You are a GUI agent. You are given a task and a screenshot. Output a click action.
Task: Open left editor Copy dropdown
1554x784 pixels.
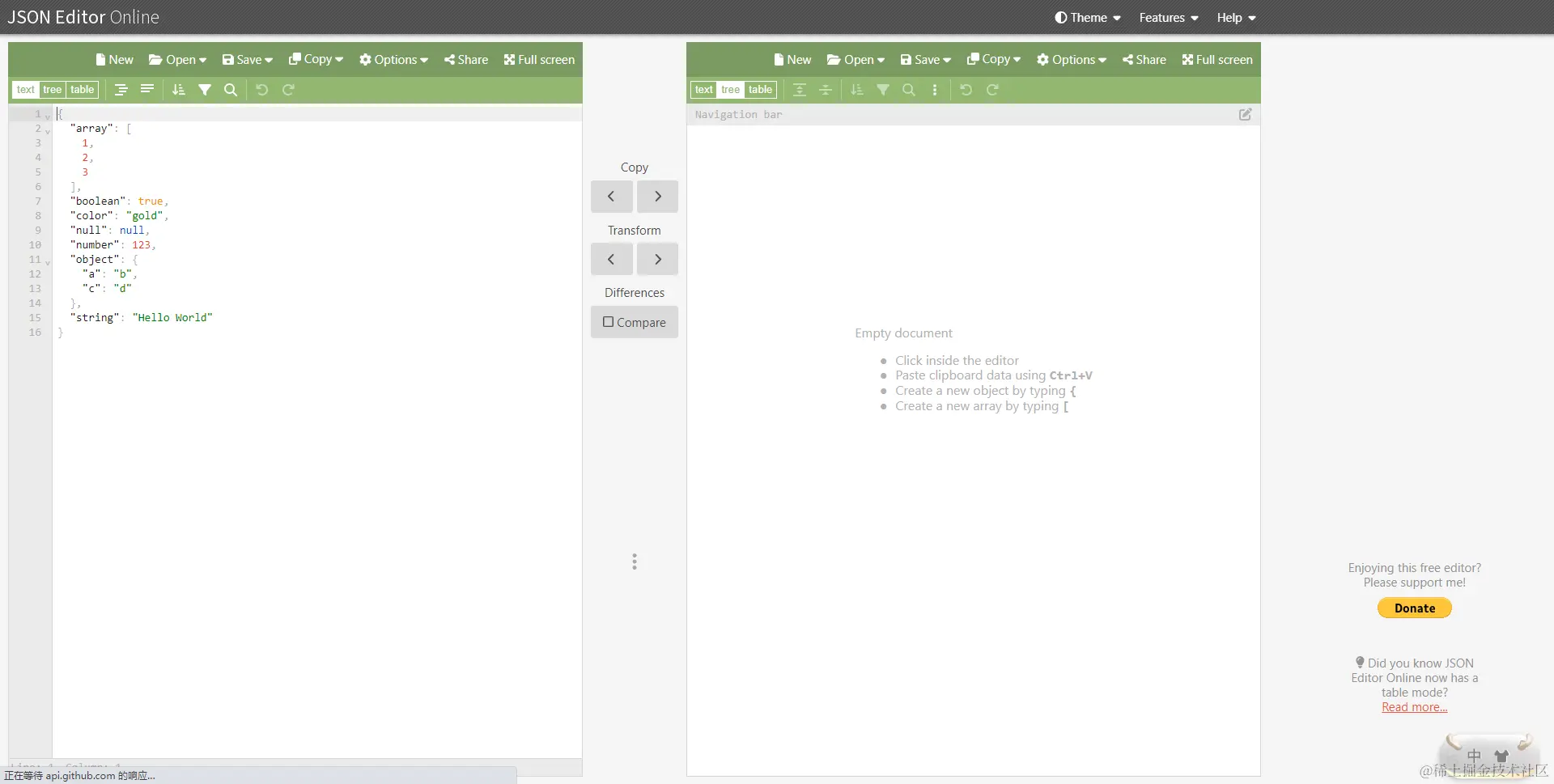coord(316,60)
